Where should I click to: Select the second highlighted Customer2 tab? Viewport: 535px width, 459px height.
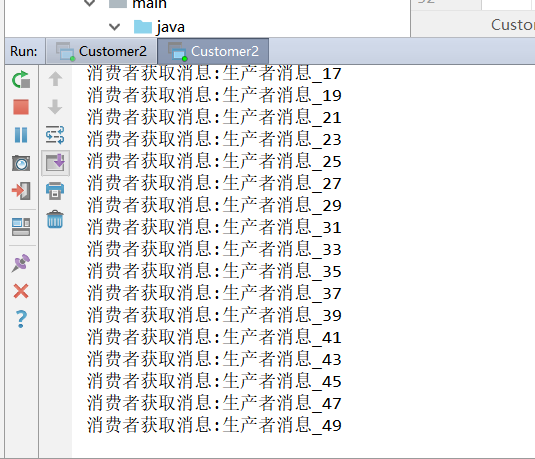(x=213, y=52)
